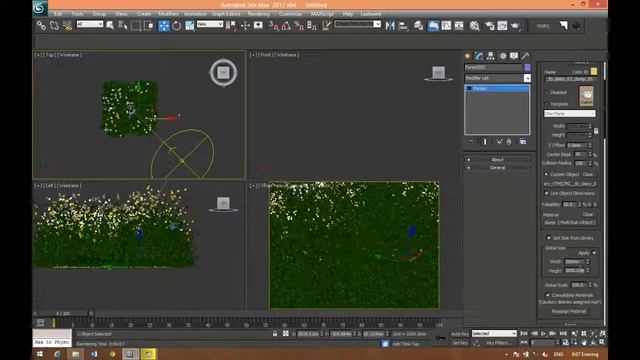Check the Template checkbox
This screenshot has height=360, width=640.
click(x=547, y=104)
